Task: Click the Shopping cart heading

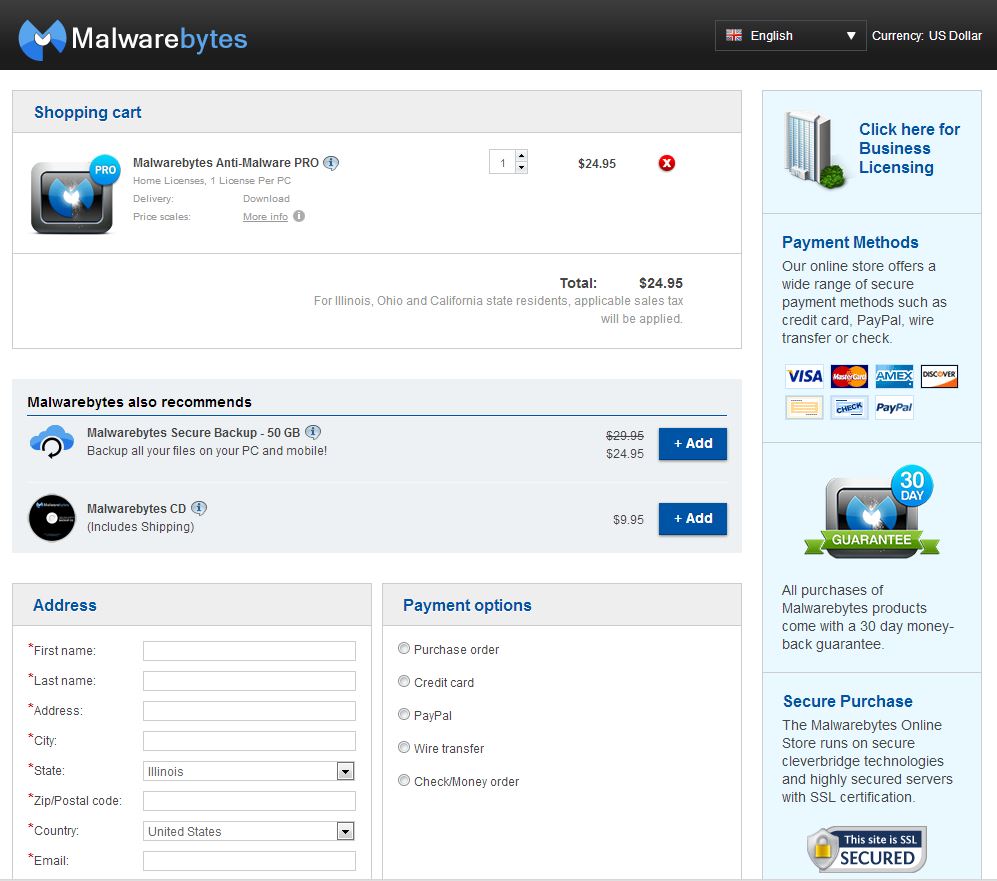Action: point(88,113)
